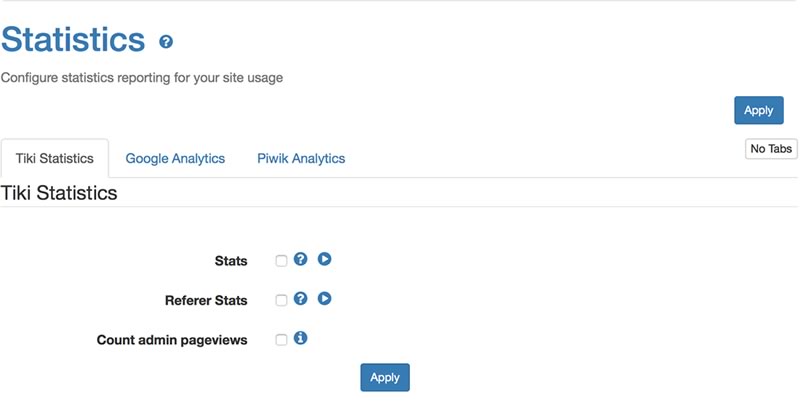Click the arrow icon next to Referer Stats
Viewport: 800px width, 405px height.
[x=324, y=298]
